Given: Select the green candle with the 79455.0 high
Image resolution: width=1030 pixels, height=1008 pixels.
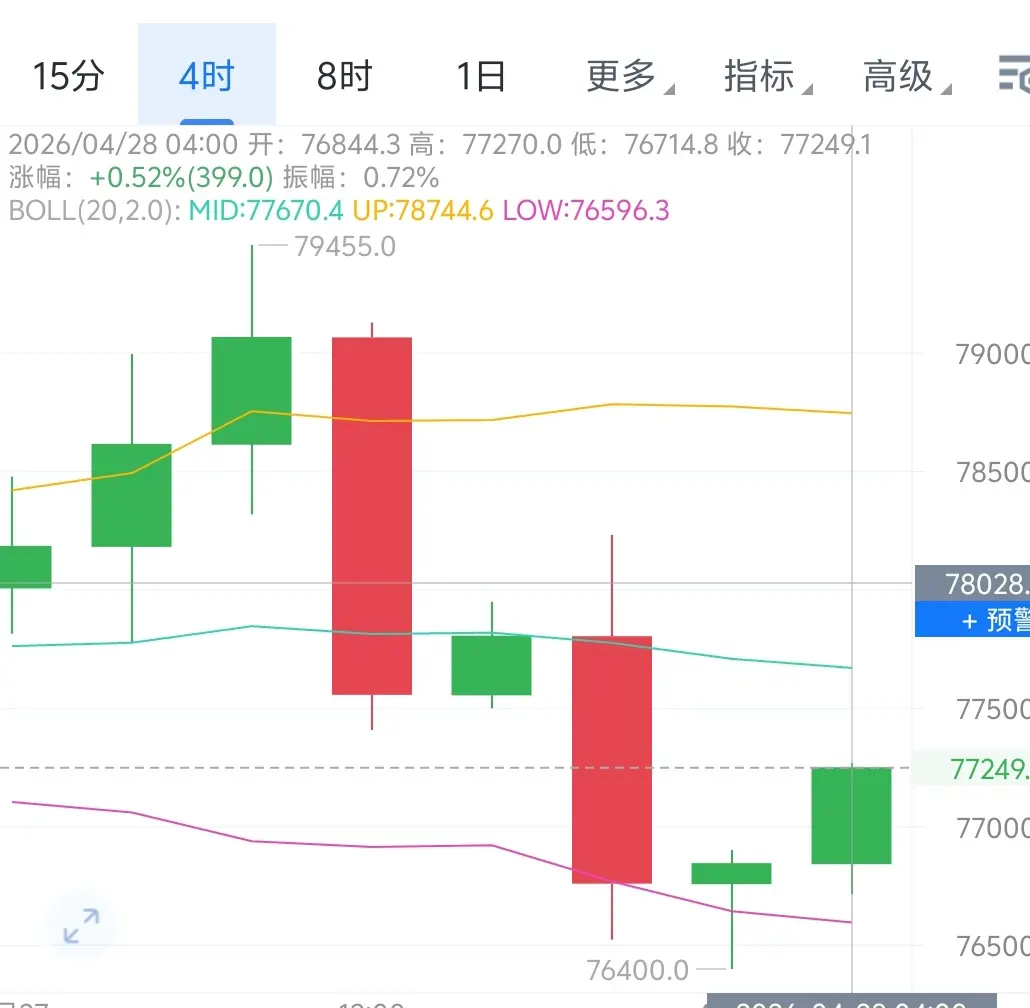Looking at the screenshot, I should pos(252,391).
